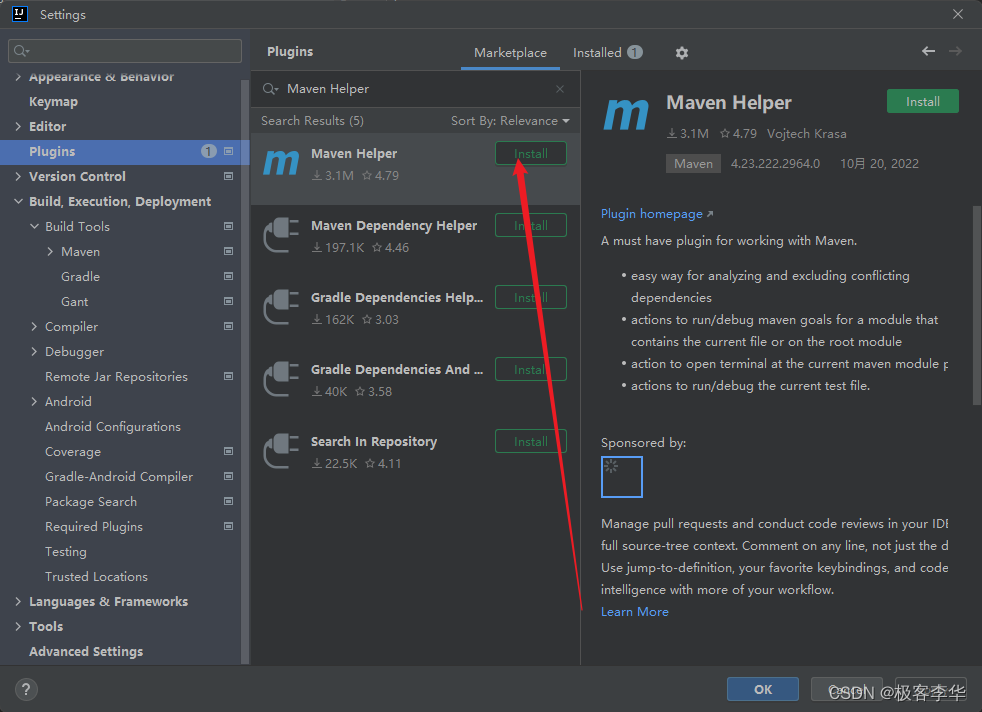Click the large Maven Helper logo in details
Viewport: 982px width, 712px height.
(x=626, y=115)
